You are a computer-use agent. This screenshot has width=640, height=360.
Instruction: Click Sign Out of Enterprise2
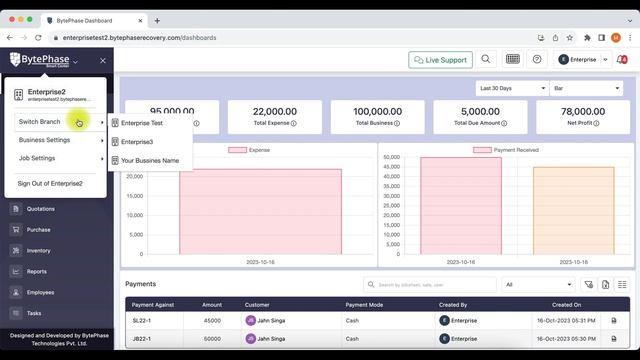(x=50, y=184)
